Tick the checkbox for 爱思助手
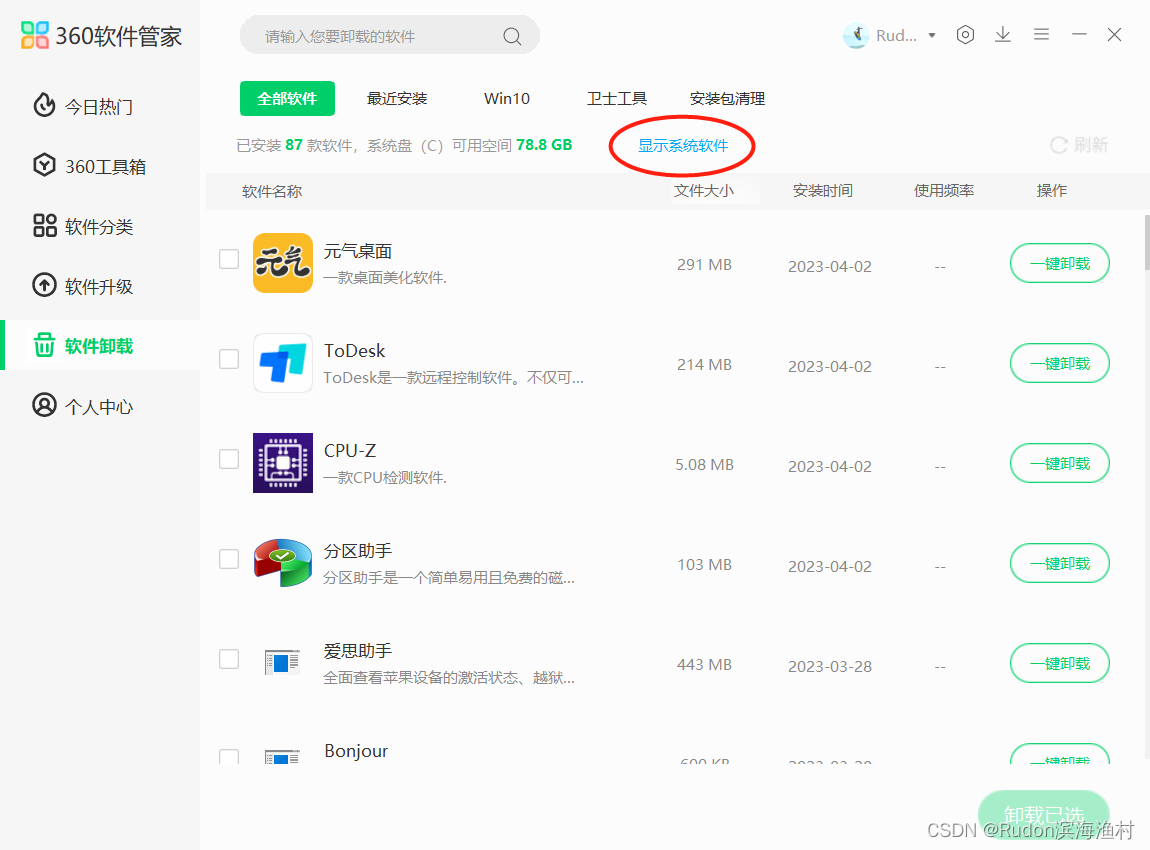The height and width of the screenshot is (850, 1150). tap(229, 659)
